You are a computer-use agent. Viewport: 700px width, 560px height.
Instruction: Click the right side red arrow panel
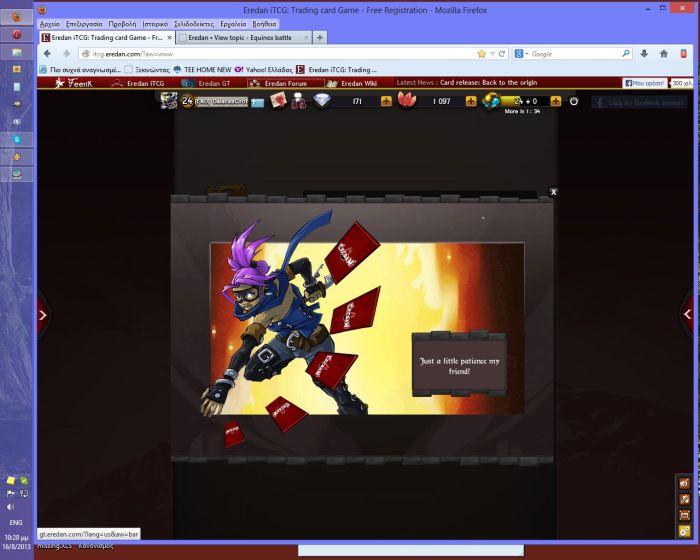[x=687, y=314]
